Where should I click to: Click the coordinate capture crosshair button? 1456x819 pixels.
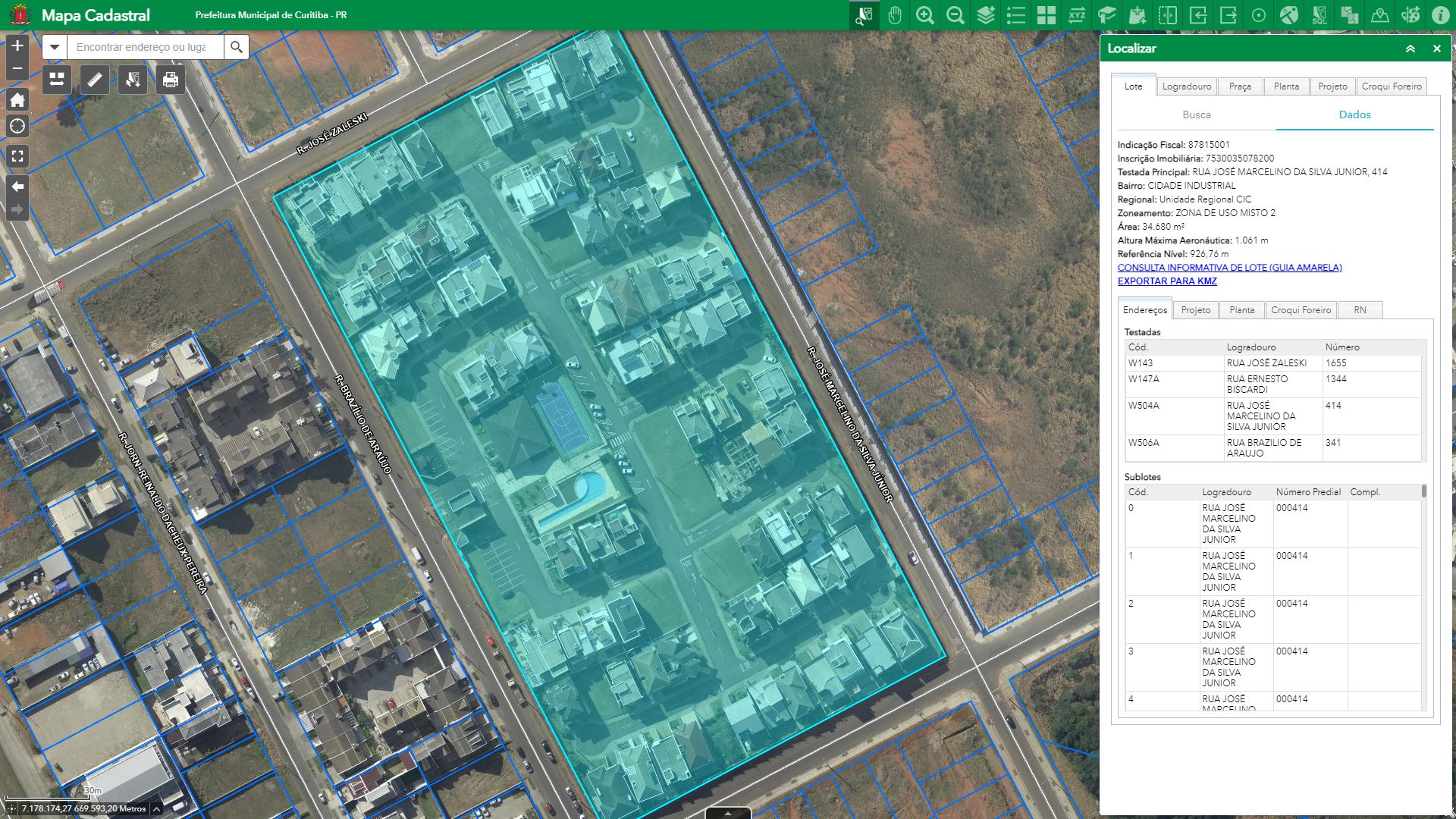11,809
